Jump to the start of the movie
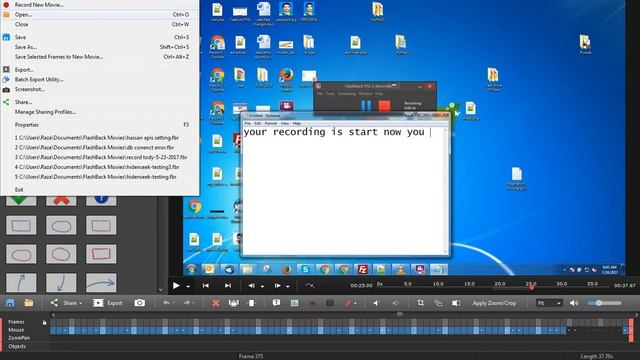Image resolution: width=640 pixels, height=360 pixels. 206,286
